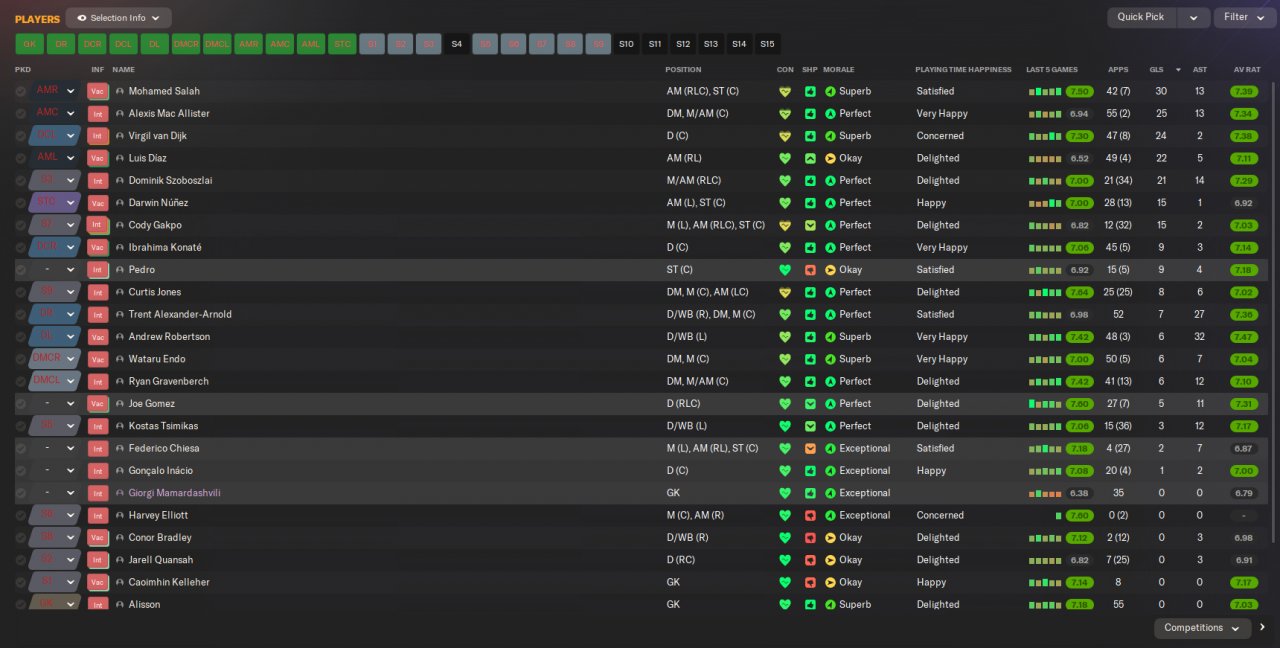Screen dimensions: 1280x648
Task: Click the person icon beside Alexis Mac Allister
Action: pyautogui.click(x=120, y=114)
